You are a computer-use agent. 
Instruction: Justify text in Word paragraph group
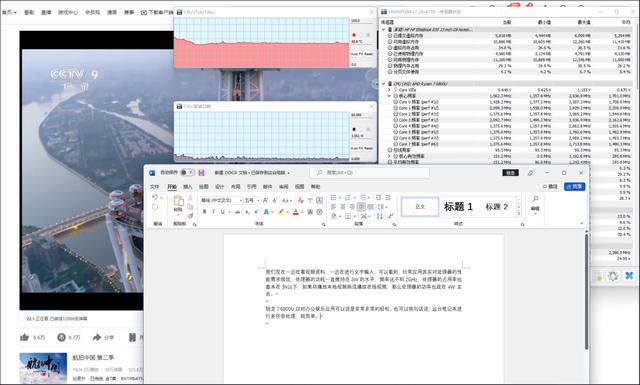361,207
